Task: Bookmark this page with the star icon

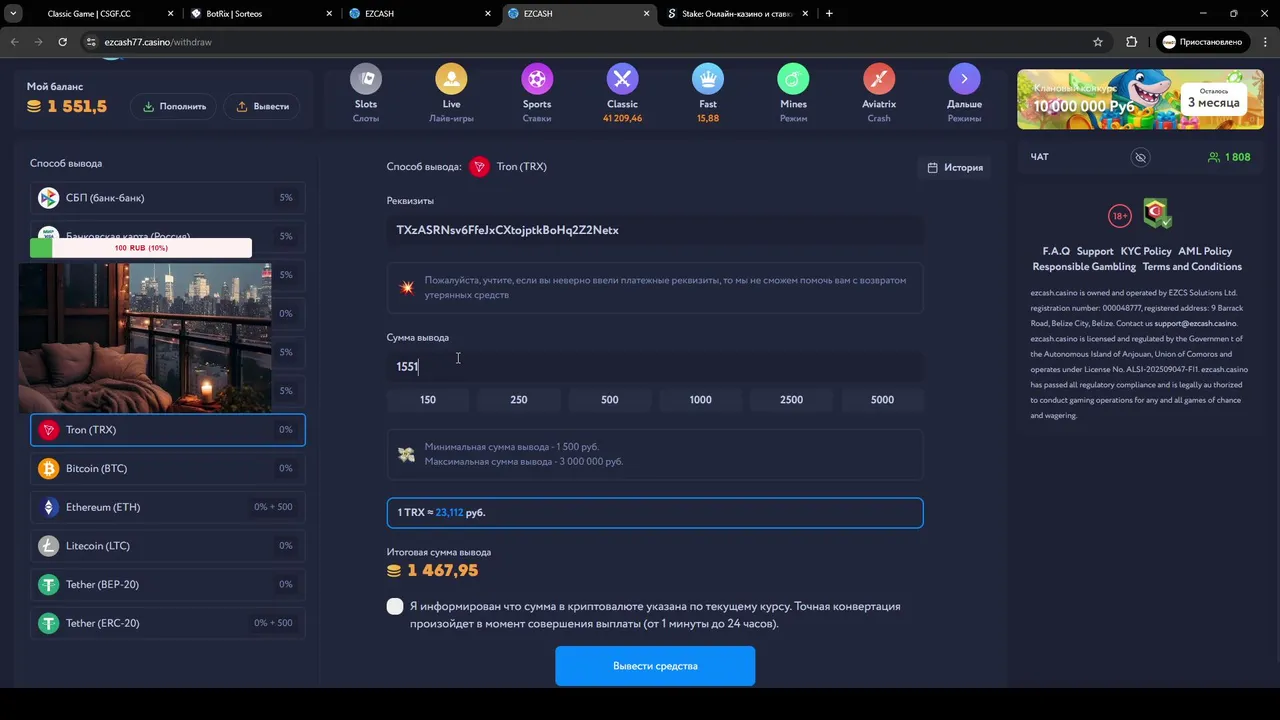Action: 1098,42
